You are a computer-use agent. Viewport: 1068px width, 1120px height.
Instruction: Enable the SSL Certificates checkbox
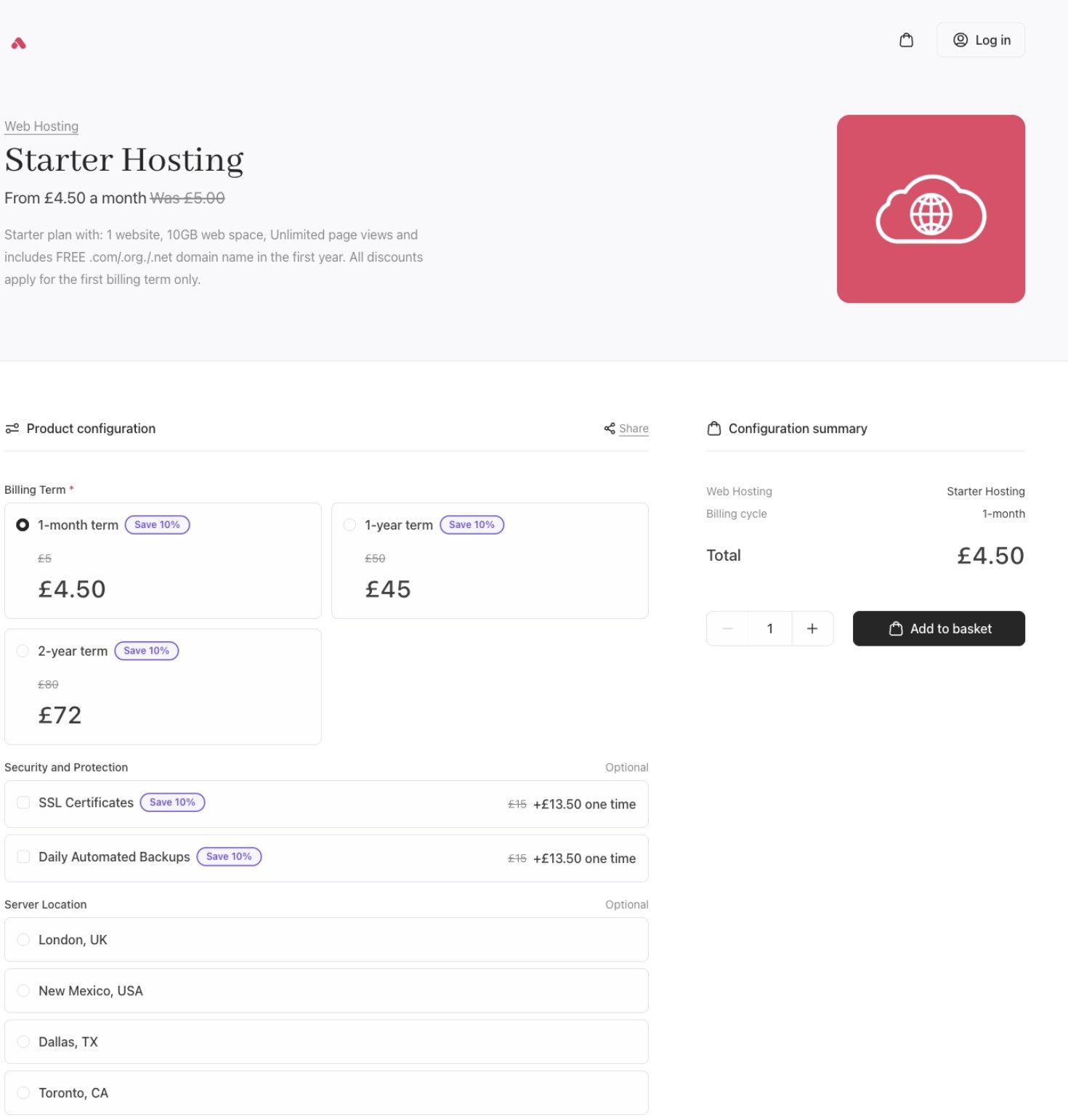point(23,803)
